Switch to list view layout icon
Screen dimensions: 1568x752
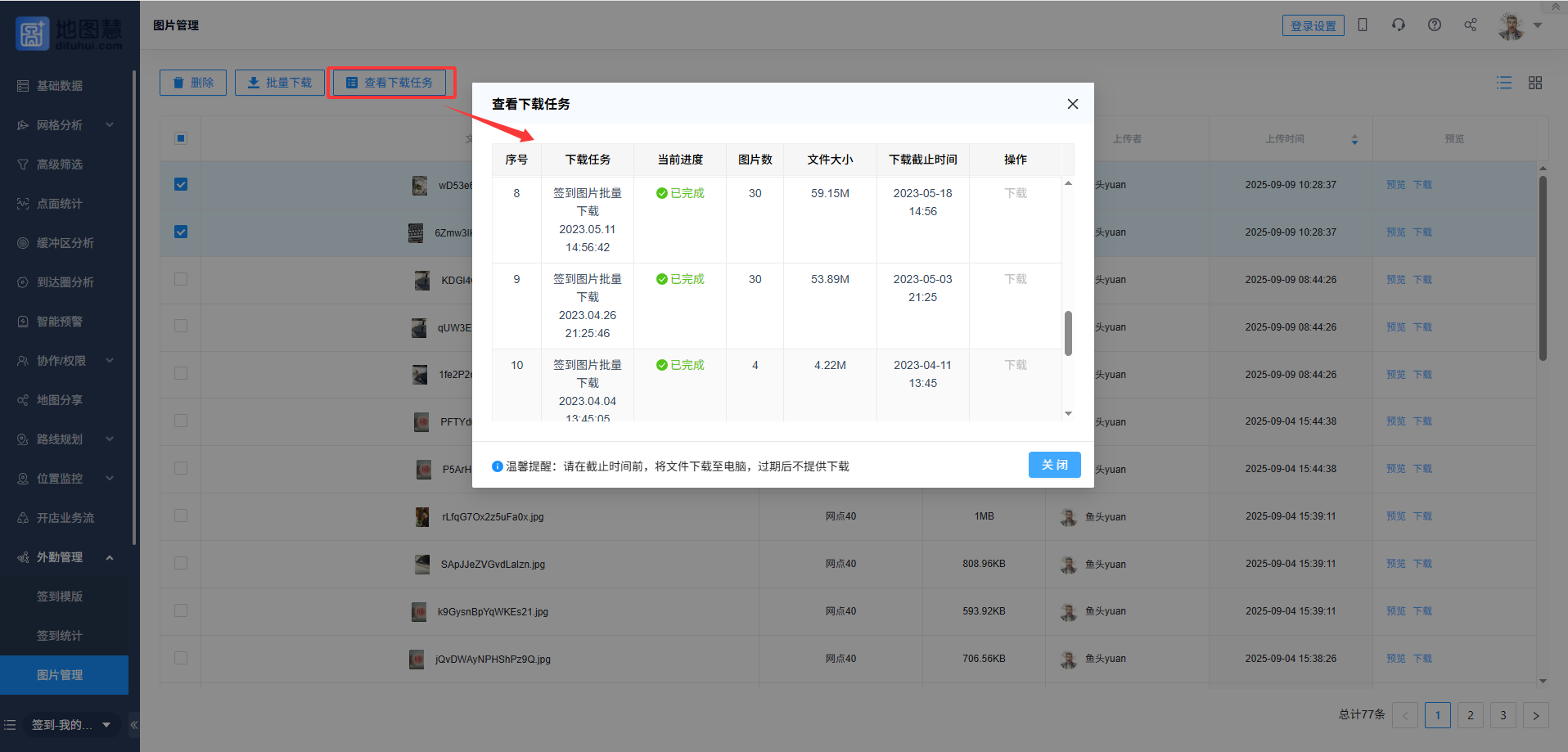pyautogui.click(x=1504, y=83)
